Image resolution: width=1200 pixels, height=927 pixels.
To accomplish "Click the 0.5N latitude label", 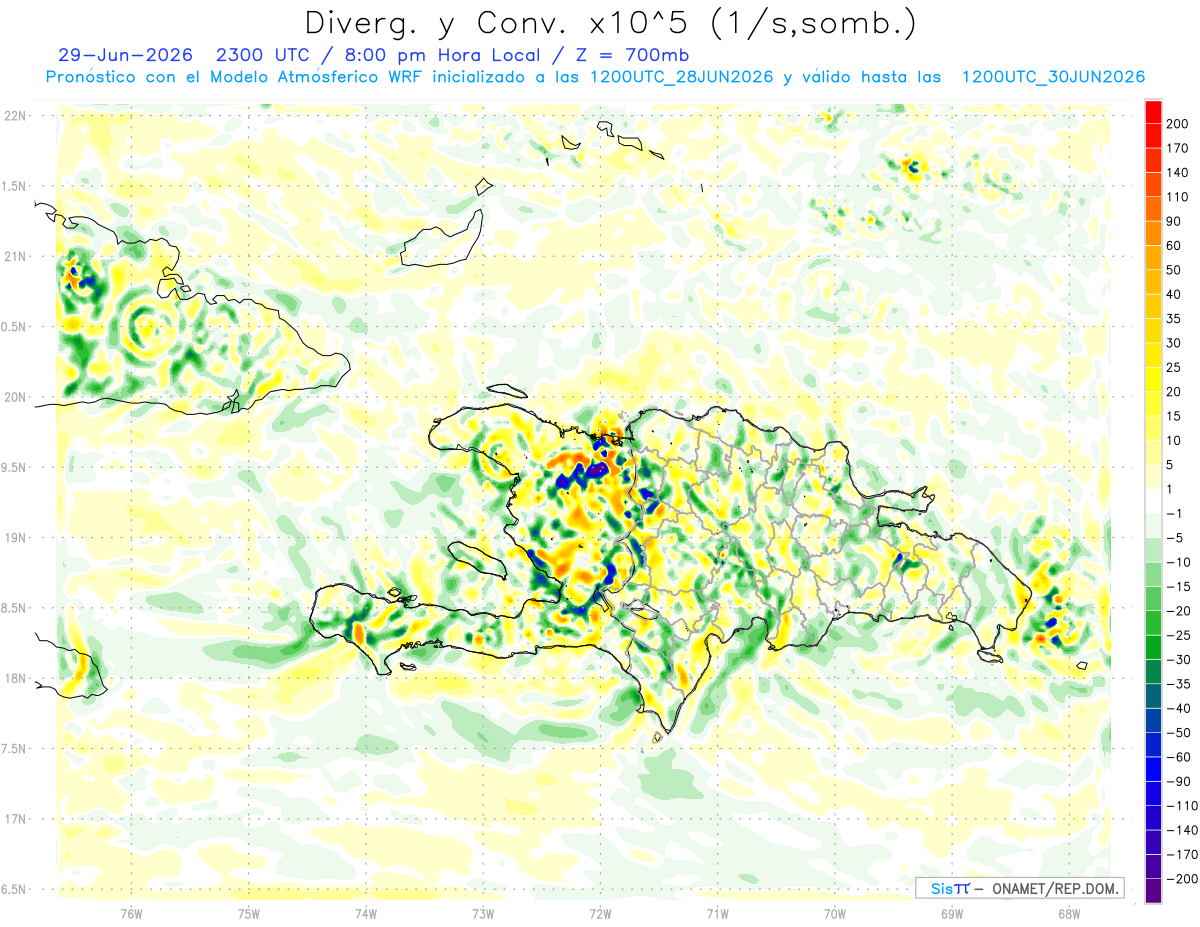I will point(15,327).
